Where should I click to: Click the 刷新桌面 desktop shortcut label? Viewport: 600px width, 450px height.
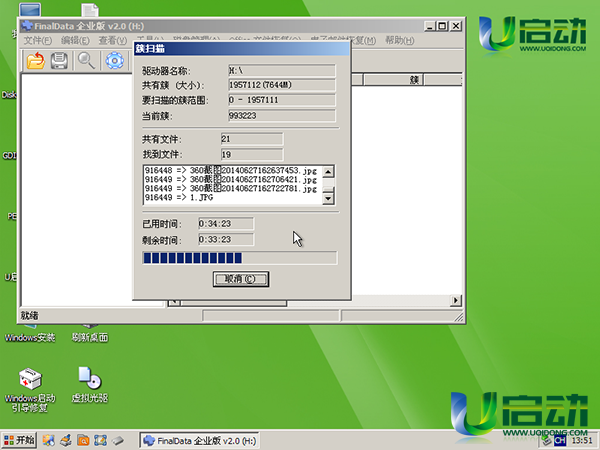click(90, 338)
